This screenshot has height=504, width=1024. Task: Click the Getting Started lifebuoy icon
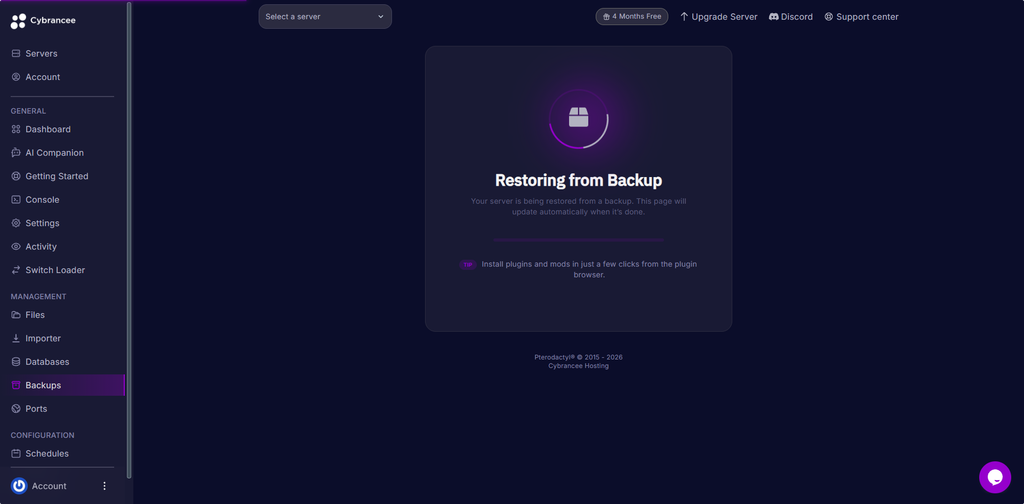pyautogui.click(x=16, y=176)
